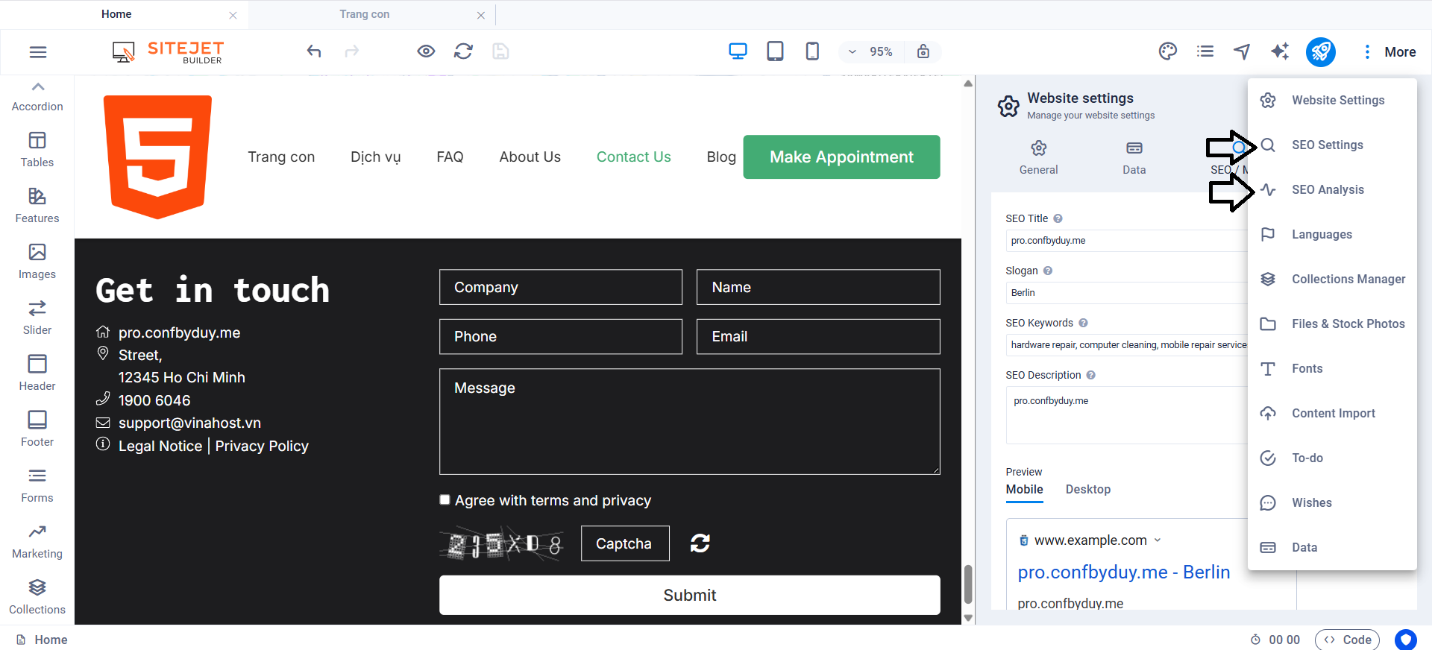Switch to mobile phone device view
The width and height of the screenshot is (1432, 650).
pos(812,52)
